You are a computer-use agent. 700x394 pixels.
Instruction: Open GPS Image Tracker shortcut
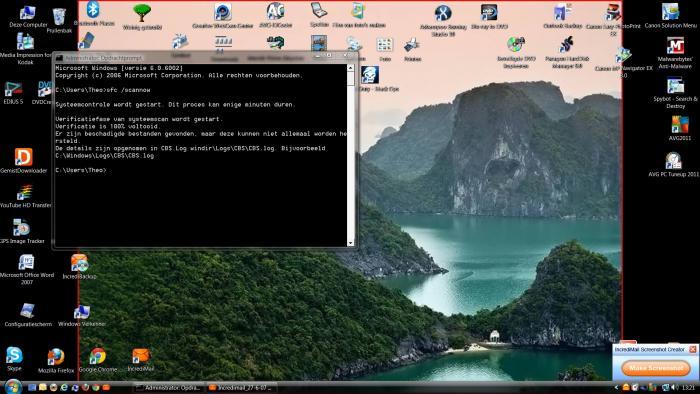click(x=21, y=231)
